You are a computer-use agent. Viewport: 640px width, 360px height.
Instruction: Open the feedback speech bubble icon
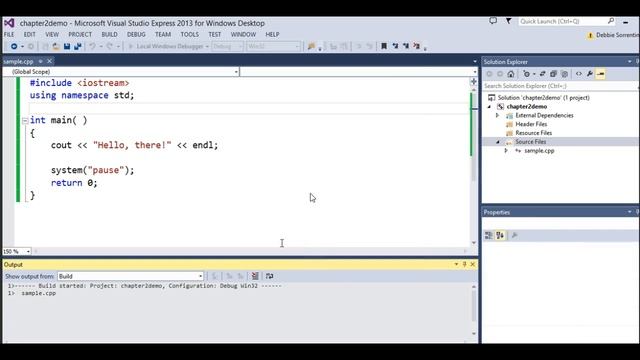[x=493, y=21]
